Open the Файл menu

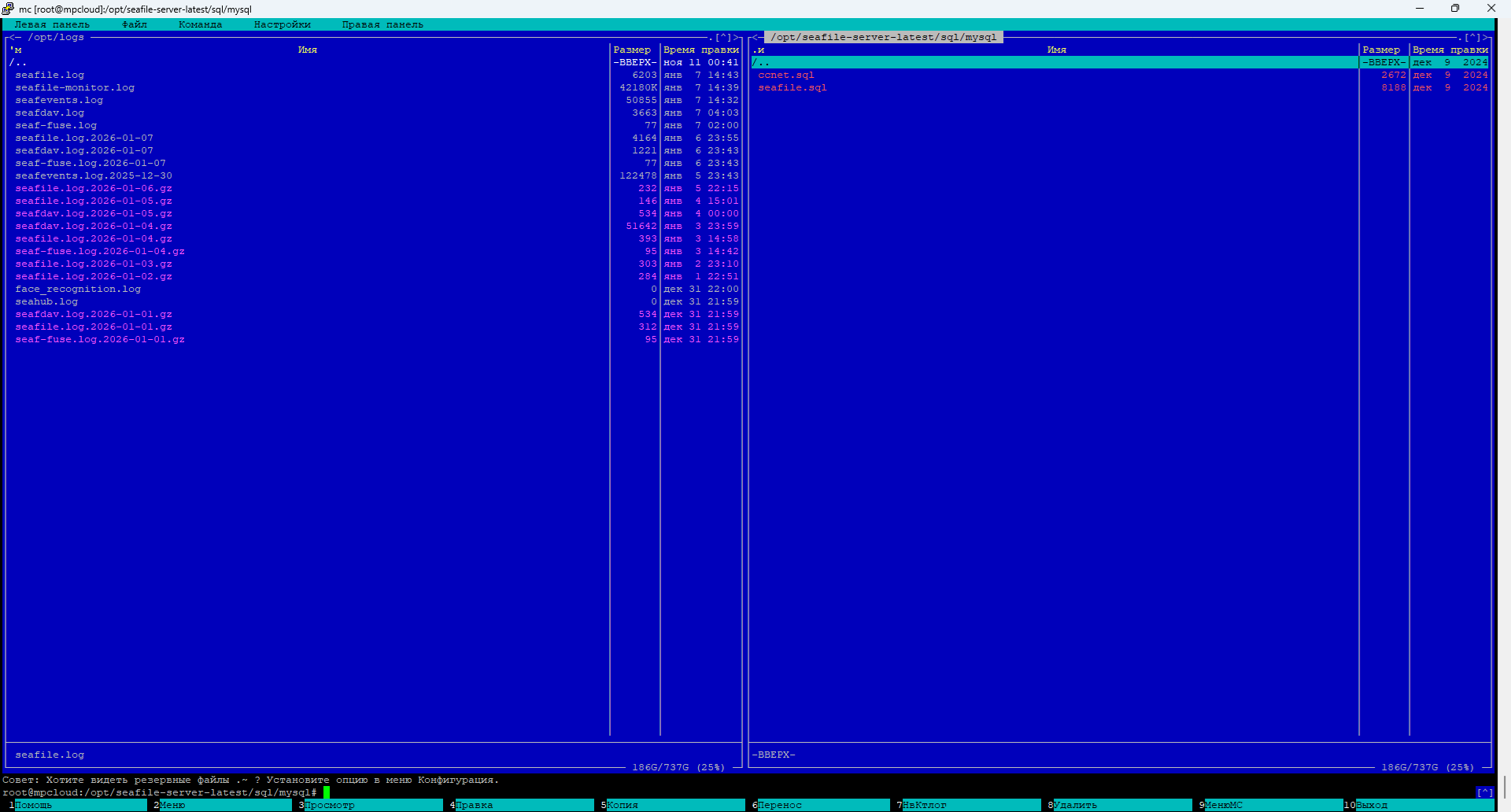click(135, 24)
